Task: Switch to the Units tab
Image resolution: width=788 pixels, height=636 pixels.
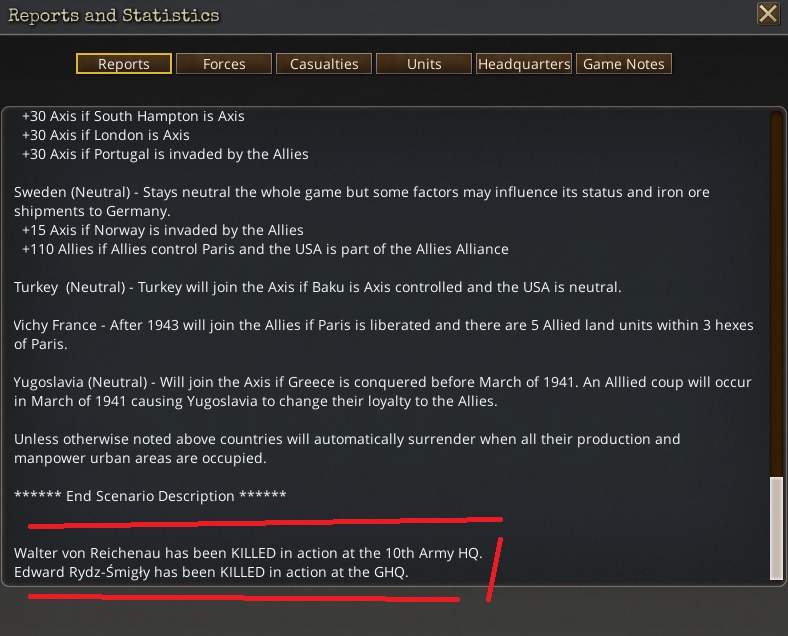Action: 424,64
